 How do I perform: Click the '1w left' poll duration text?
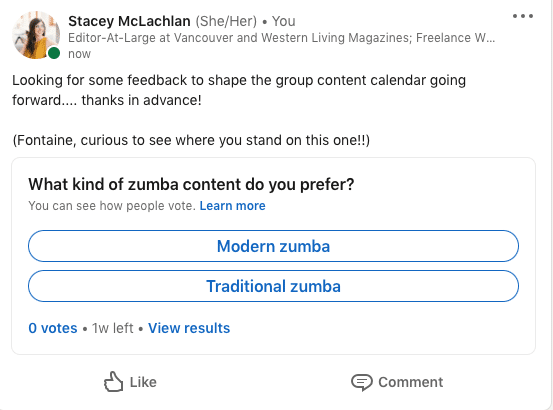[x=113, y=328]
